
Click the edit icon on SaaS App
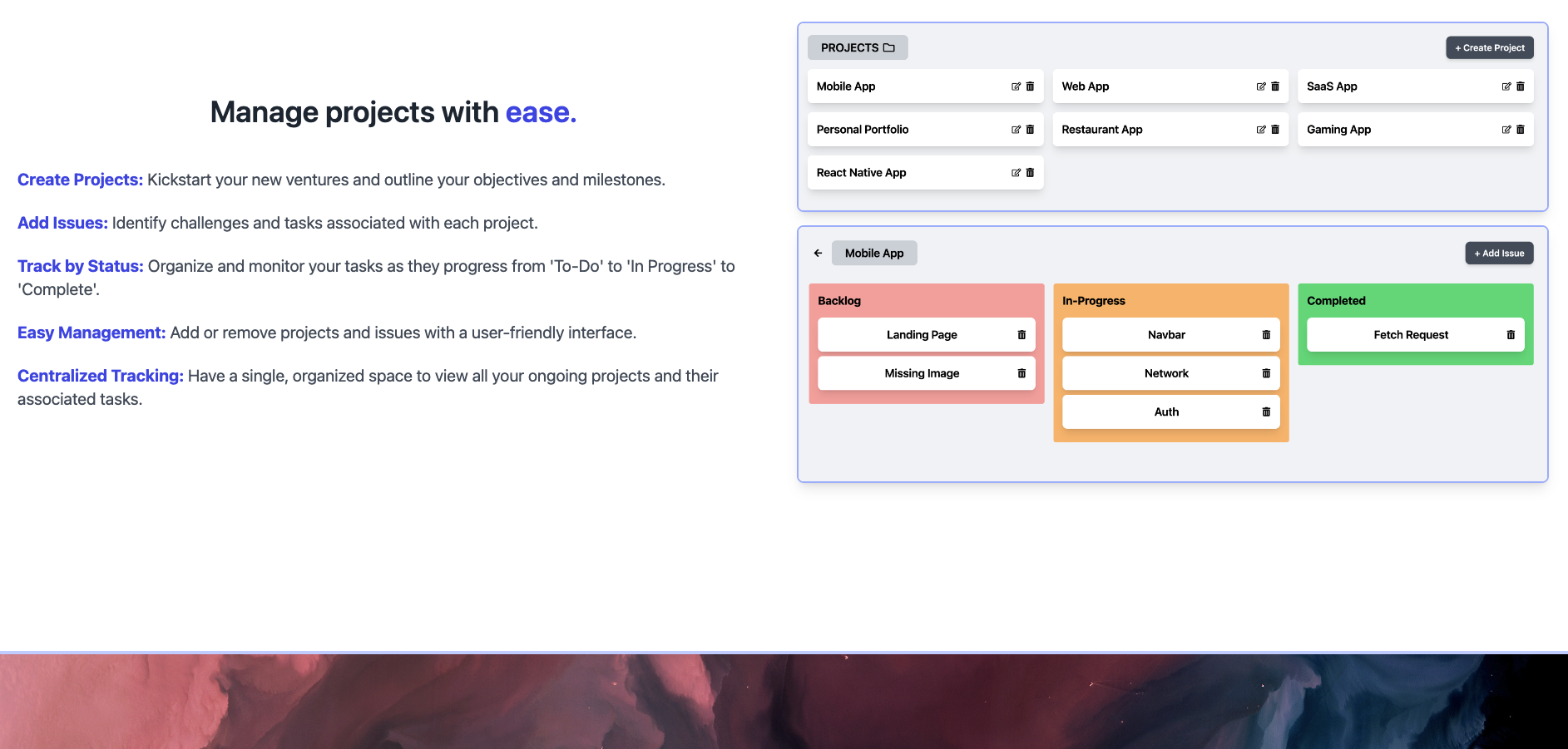[x=1506, y=86]
